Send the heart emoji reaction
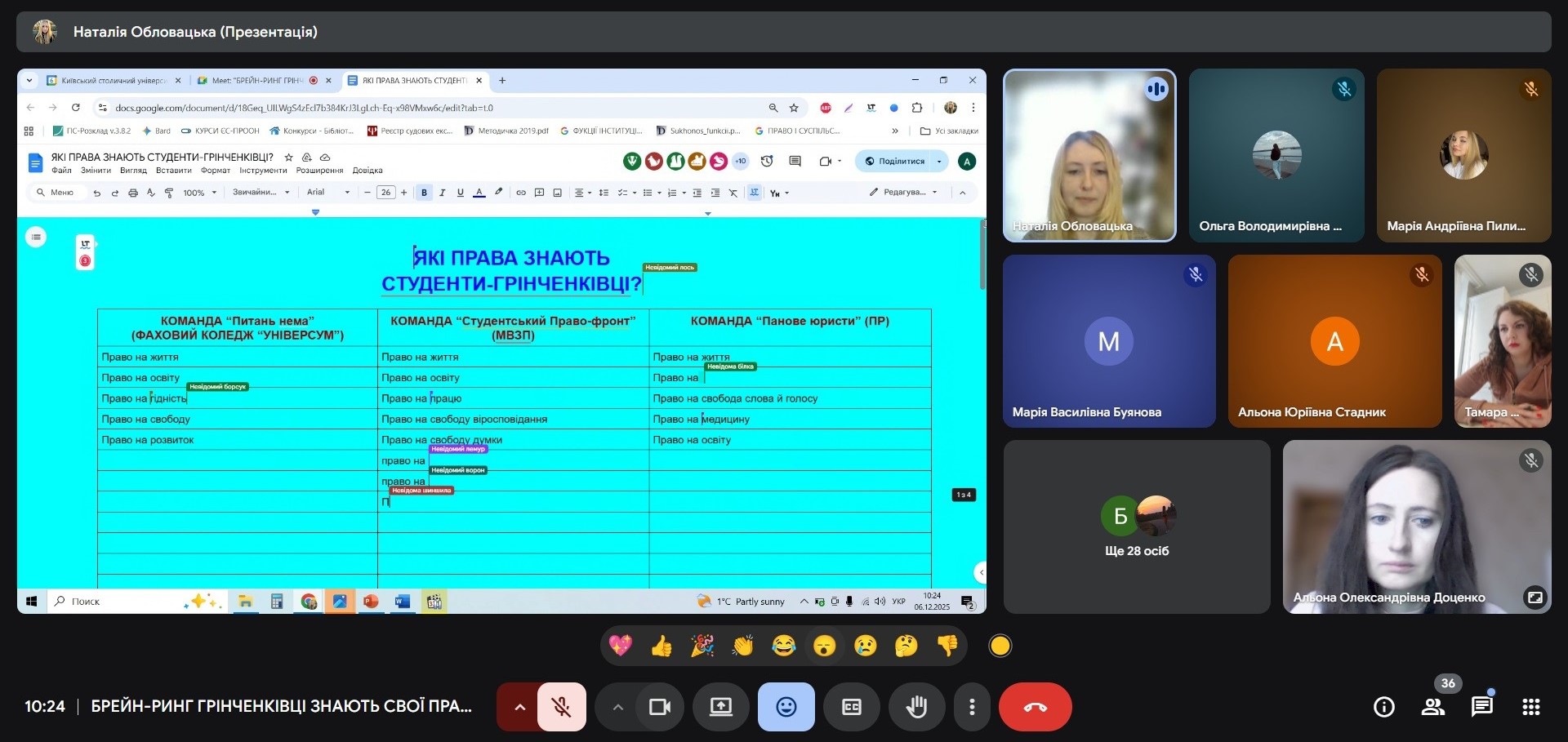1568x742 pixels. click(x=621, y=646)
